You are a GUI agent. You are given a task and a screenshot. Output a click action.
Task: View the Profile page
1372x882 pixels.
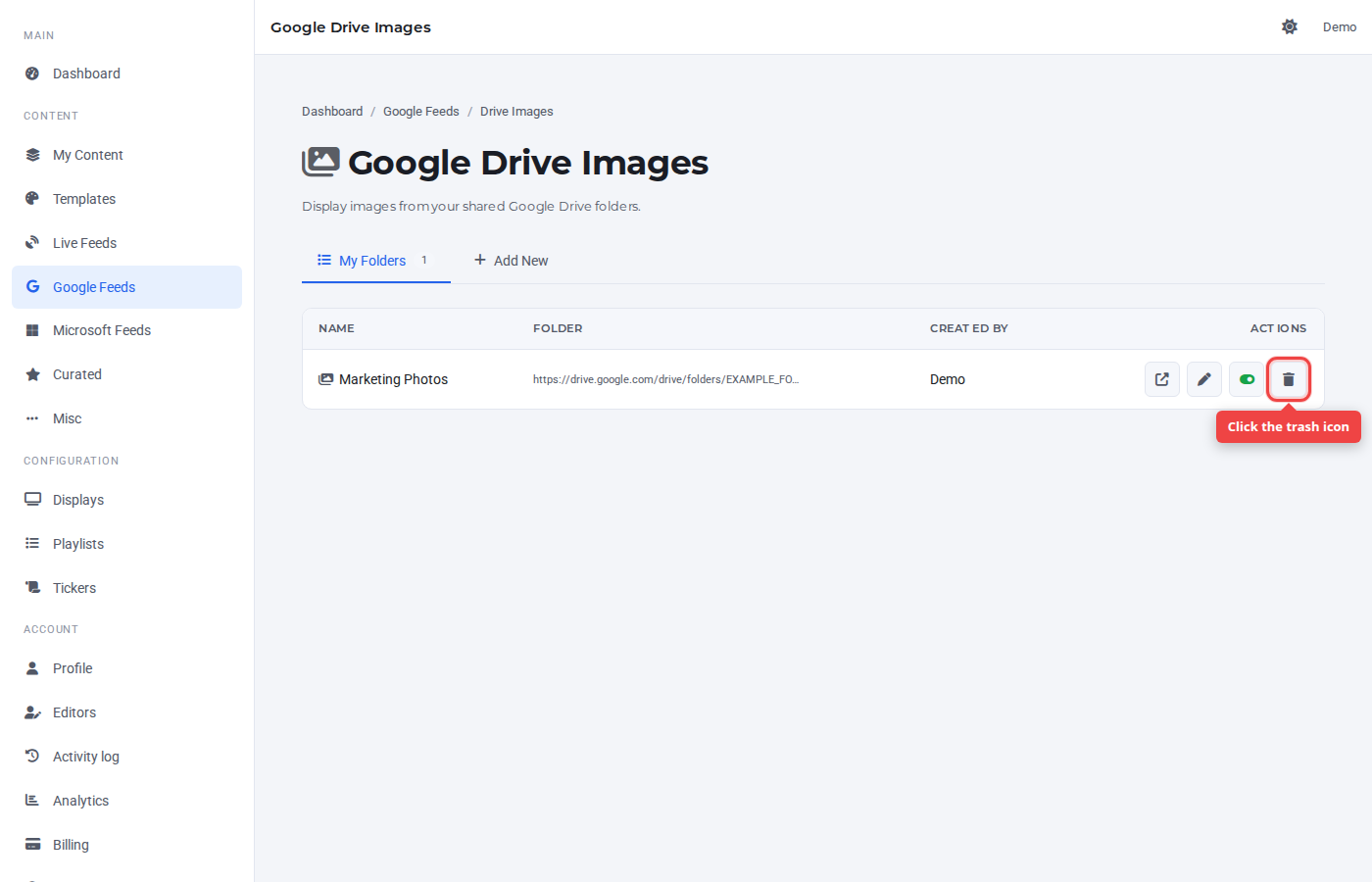pos(126,668)
